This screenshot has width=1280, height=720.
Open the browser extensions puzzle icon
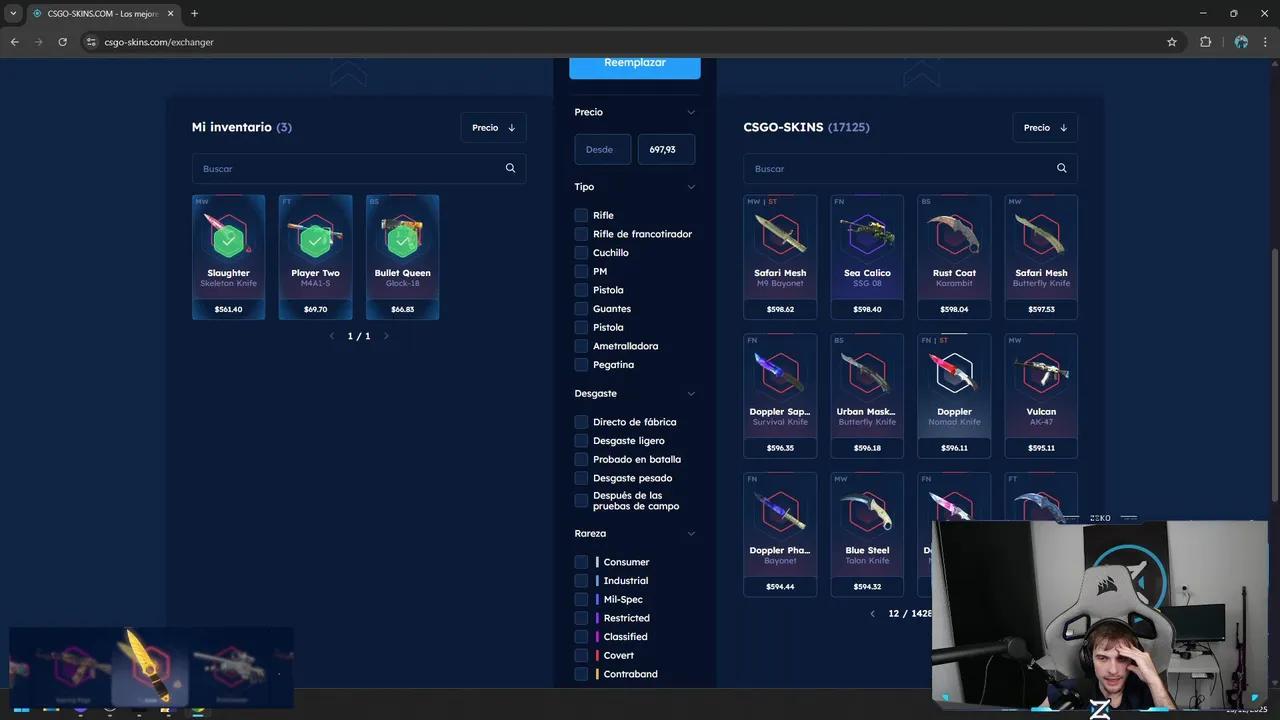point(1205,42)
